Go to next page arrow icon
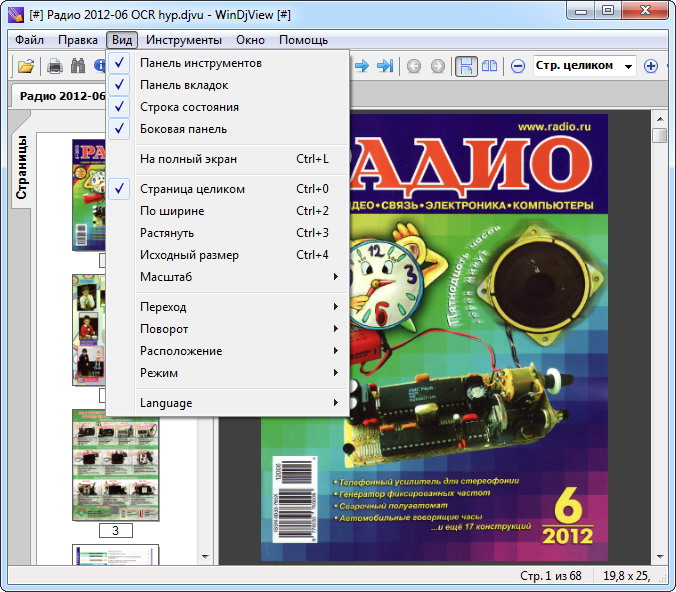 pos(362,66)
